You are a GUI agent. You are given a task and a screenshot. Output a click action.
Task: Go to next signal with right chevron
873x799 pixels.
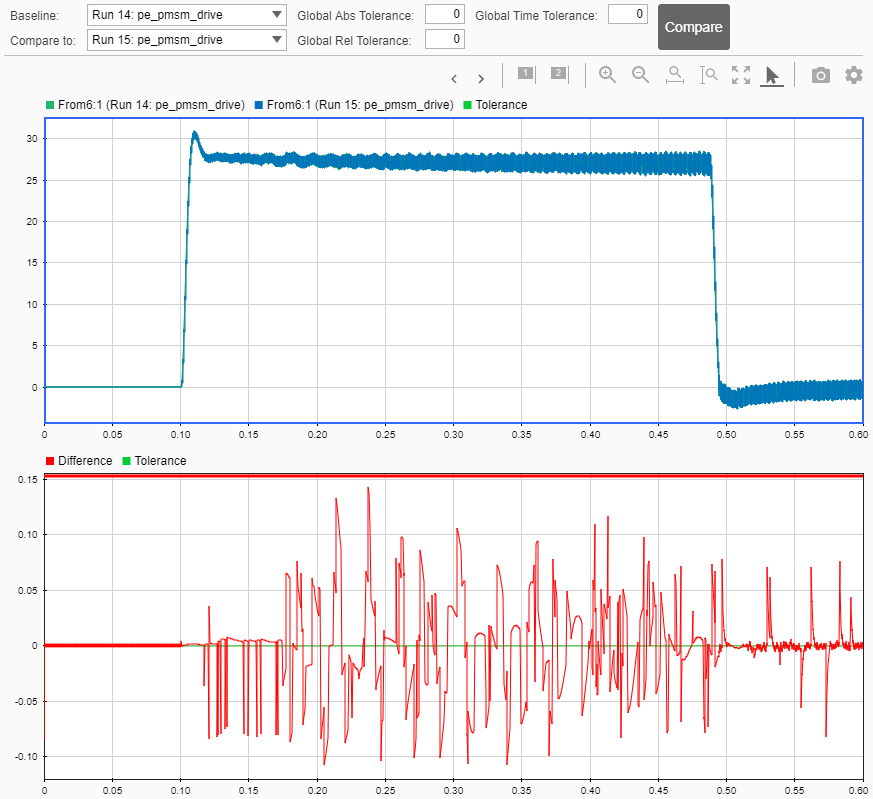[481, 79]
